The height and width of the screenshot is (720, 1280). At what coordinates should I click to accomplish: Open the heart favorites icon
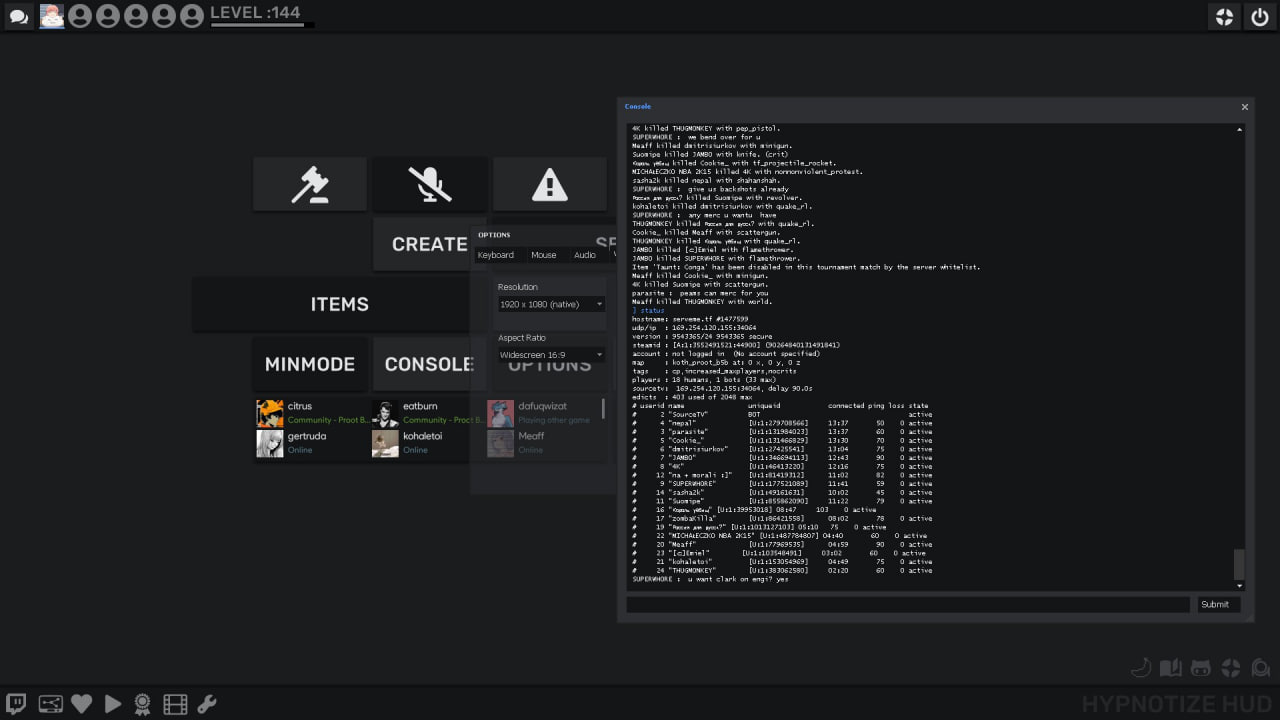[x=81, y=704]
